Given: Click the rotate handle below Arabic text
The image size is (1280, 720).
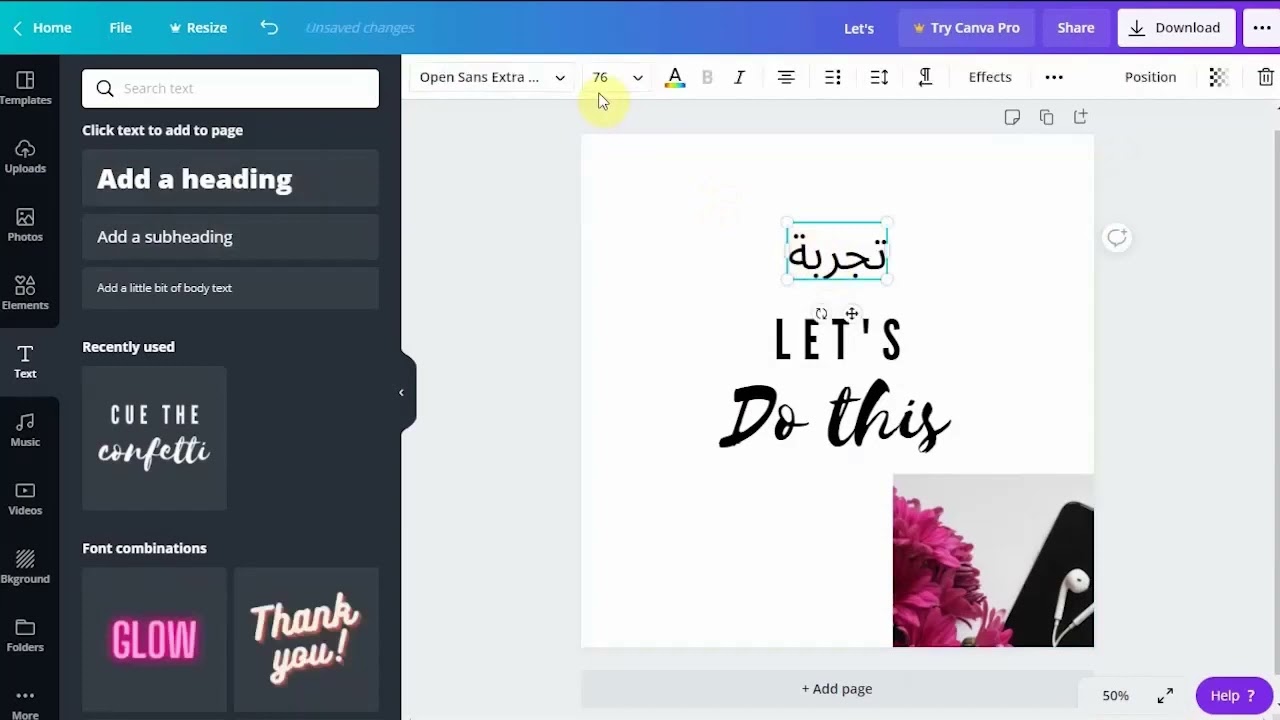Looking at the screenshot, I should 821,314.
